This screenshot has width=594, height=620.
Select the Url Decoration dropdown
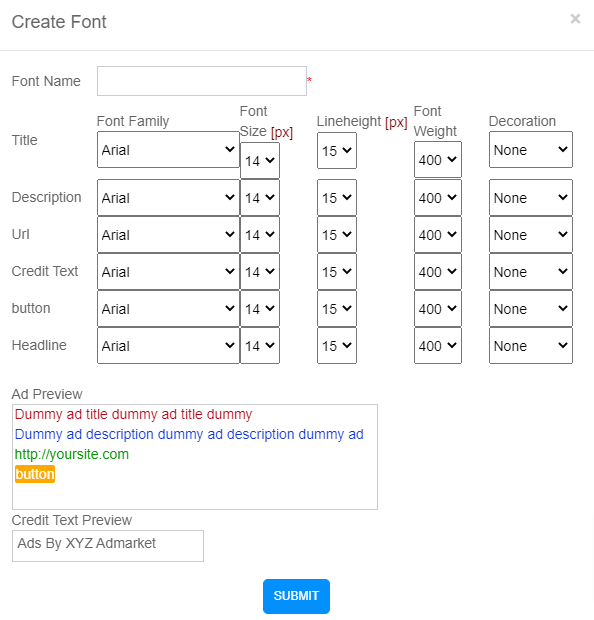[531, 235]
